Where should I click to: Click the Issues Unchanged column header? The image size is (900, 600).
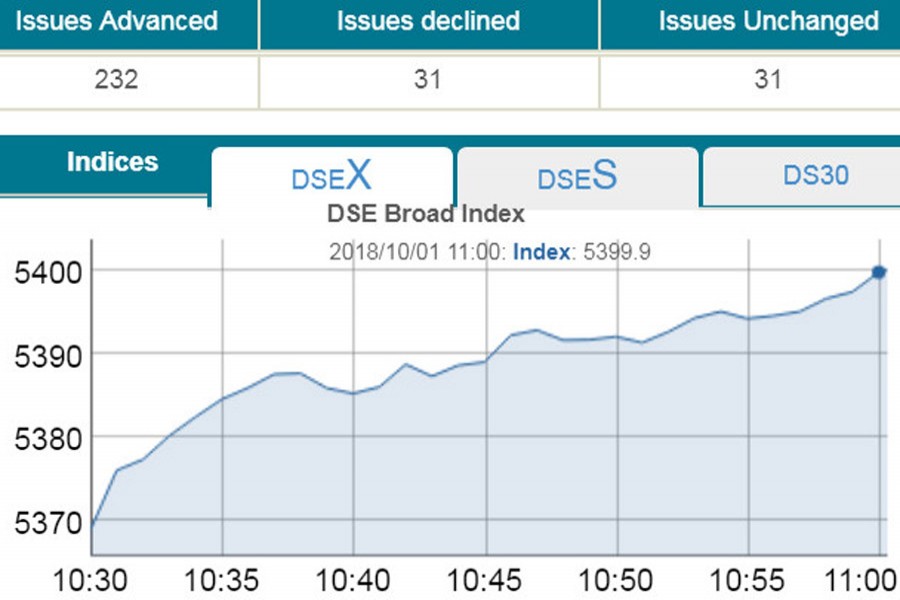click(768, 21)
